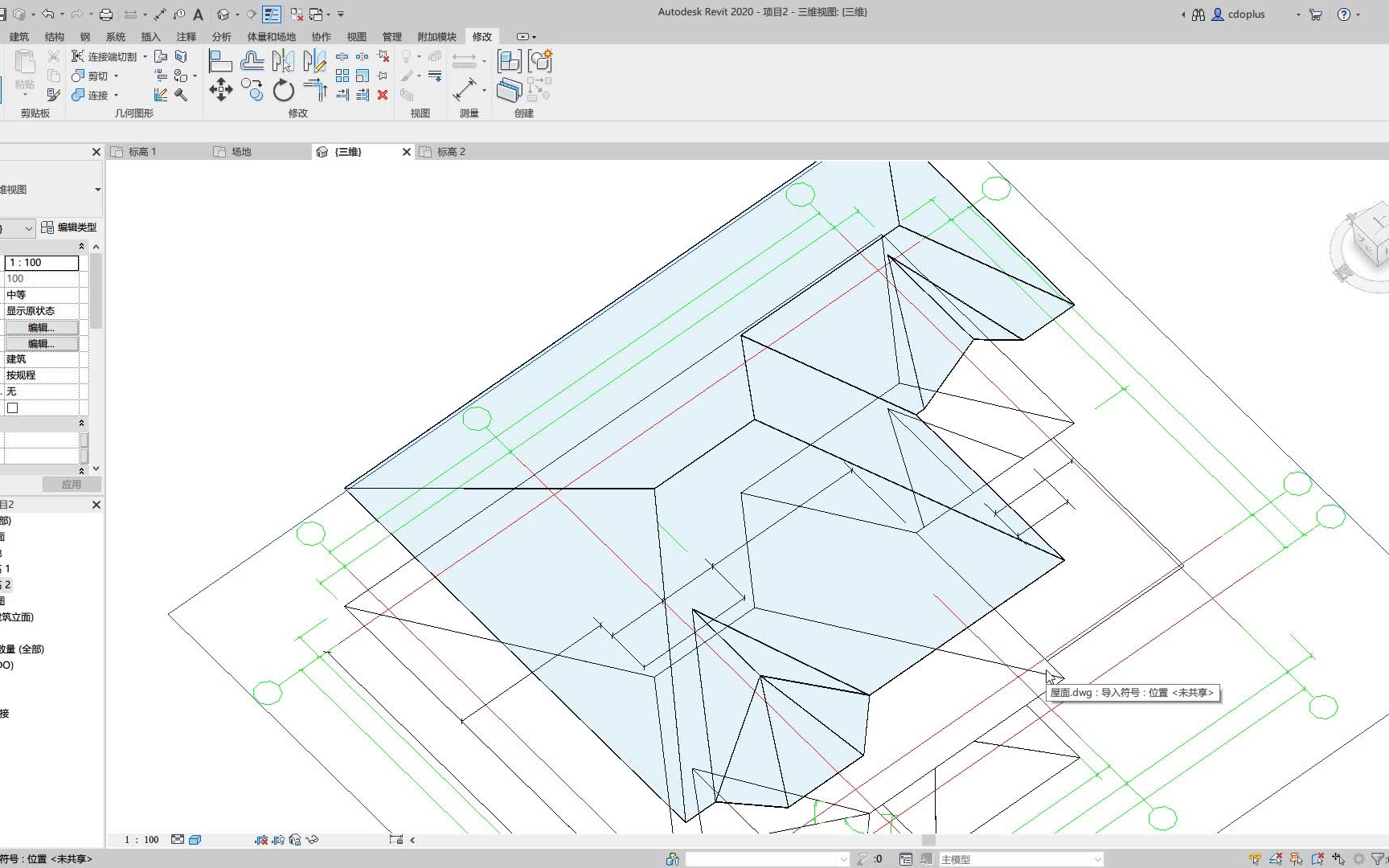Open the 粘贴 paste dropdown arrow
Screen dimensions: 1389x868
25,96
